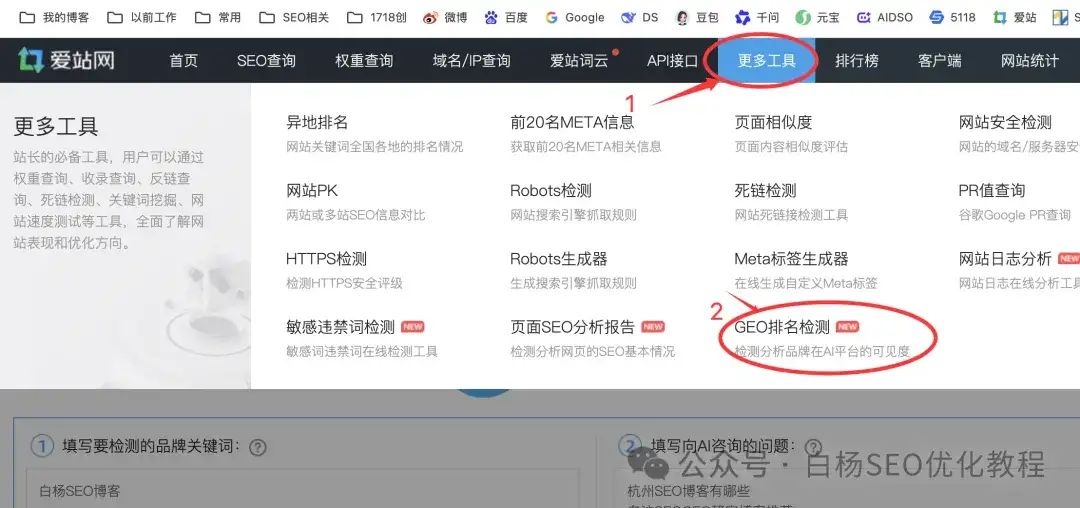The height and width of the screenshot is (508, 1080).
Task: Open the PR值查询 tool
Action: (992, 191)
